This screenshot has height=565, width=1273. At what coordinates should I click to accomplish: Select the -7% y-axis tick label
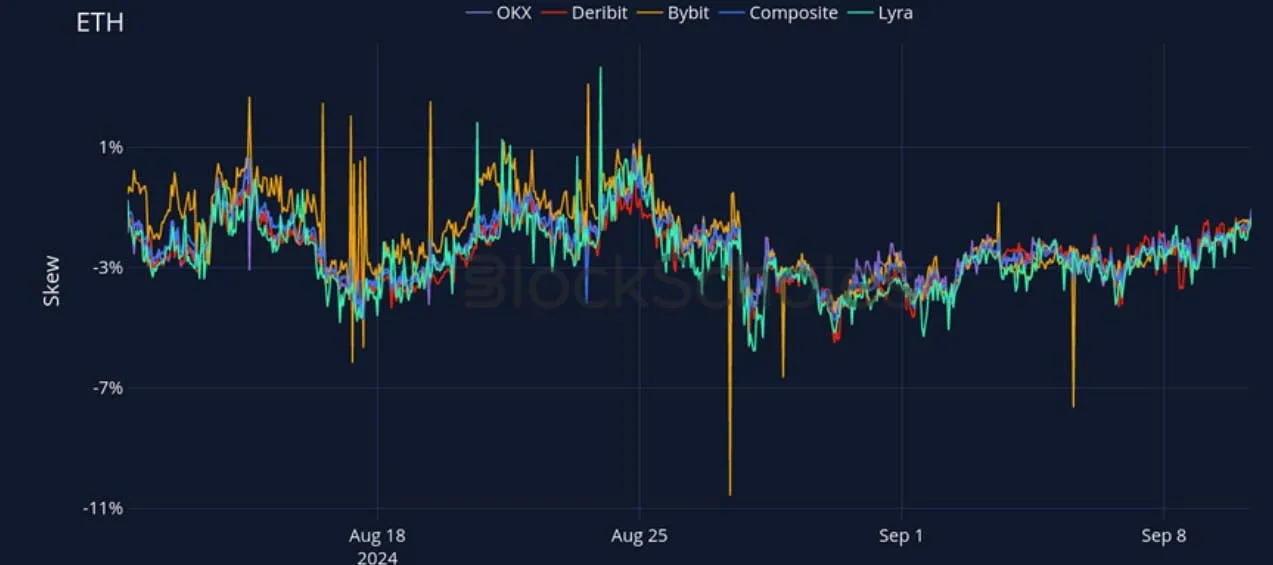tap(107, 388)
